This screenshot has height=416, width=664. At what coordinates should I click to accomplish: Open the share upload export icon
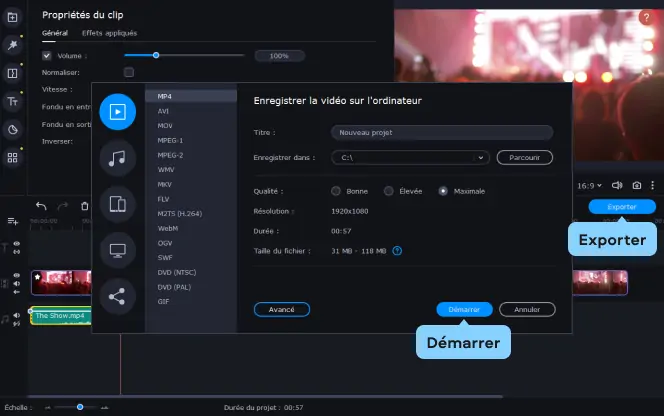click(x=117, y=297)
